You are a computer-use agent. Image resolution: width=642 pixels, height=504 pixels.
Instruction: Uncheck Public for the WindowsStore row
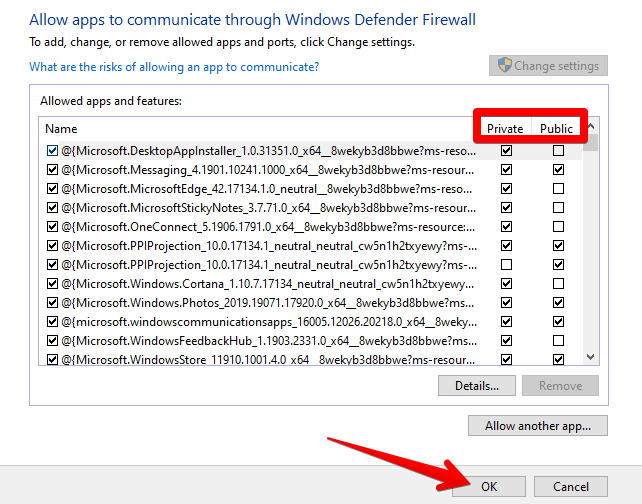click(x=558, y=359)
